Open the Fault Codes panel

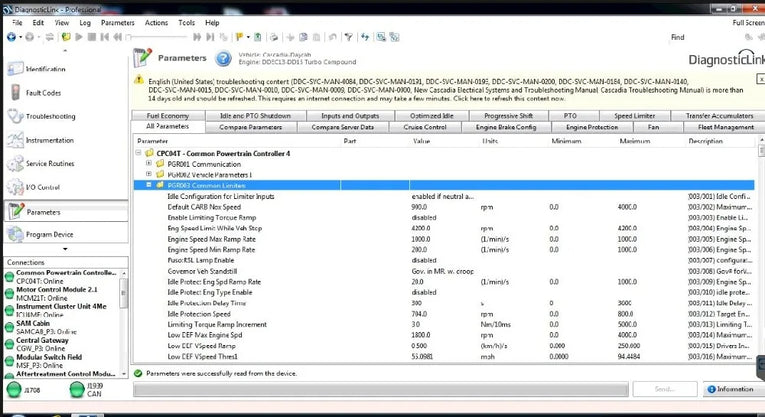point(43,93)
